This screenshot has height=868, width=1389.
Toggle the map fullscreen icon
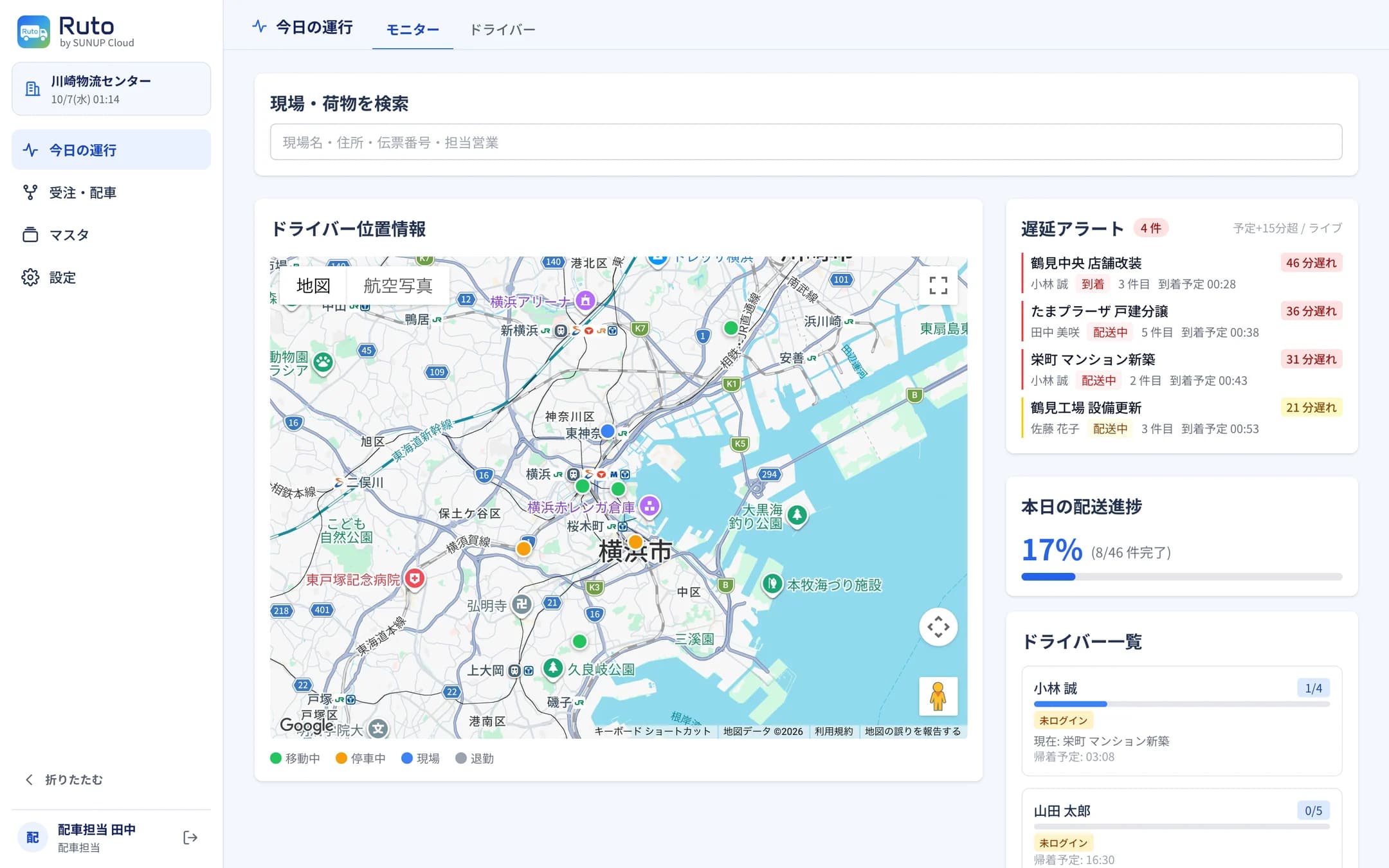click(938, 285)
